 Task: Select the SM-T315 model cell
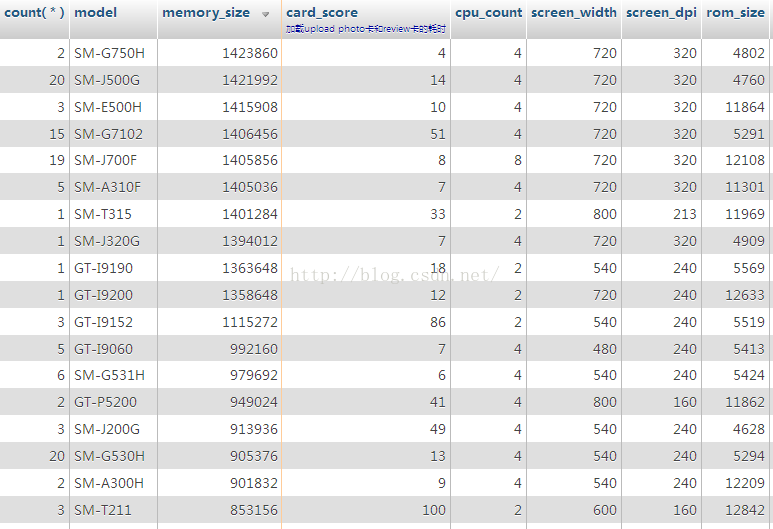tap(103, 214)
